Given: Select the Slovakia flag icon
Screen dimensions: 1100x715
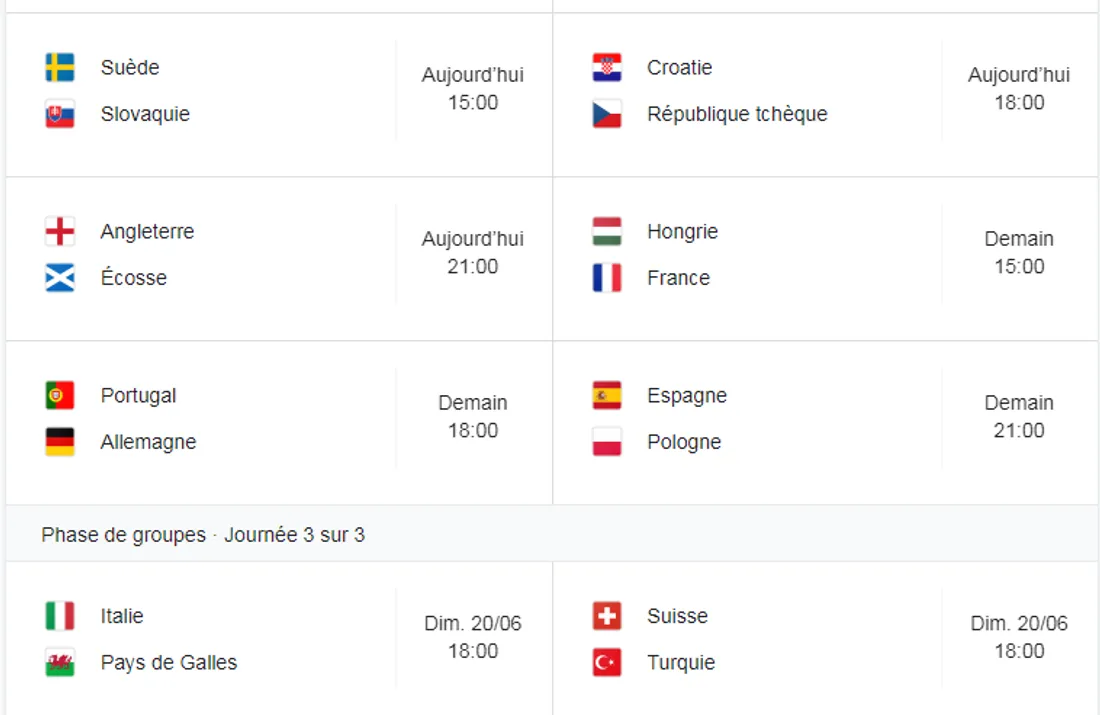Looking at the screenshot, I should coord(60,114).
